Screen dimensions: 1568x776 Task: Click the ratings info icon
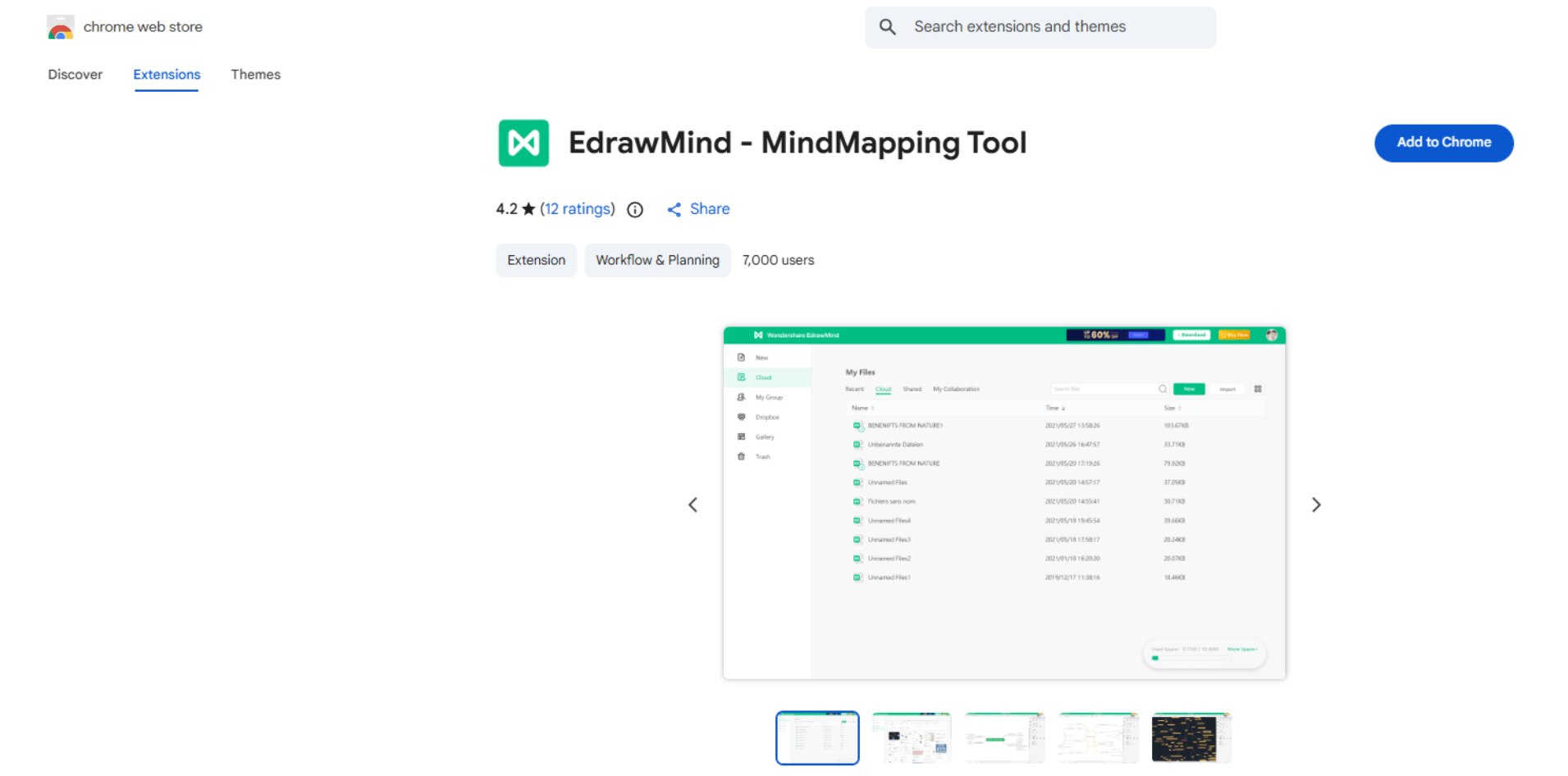[x=634, y=209]
